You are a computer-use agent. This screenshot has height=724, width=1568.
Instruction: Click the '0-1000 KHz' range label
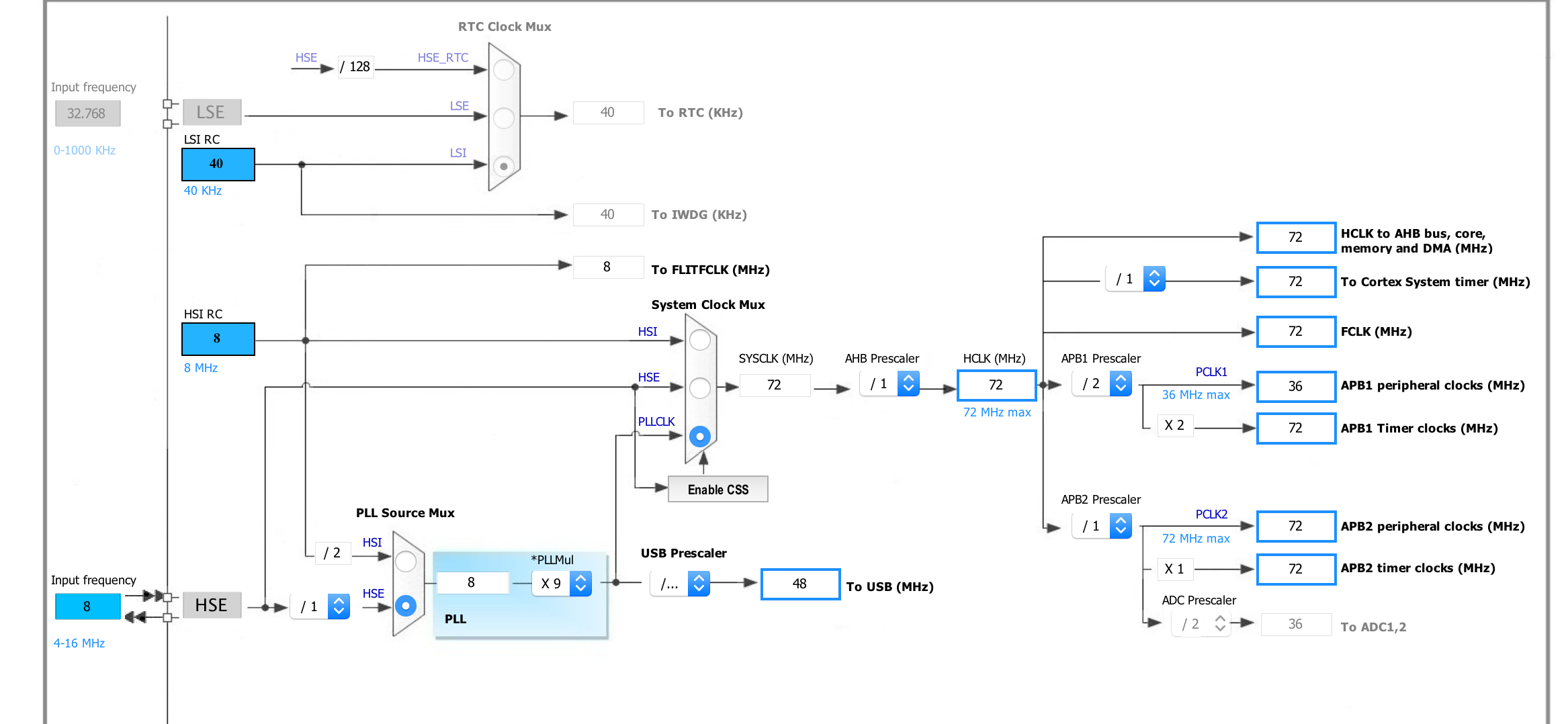(85, 150)
